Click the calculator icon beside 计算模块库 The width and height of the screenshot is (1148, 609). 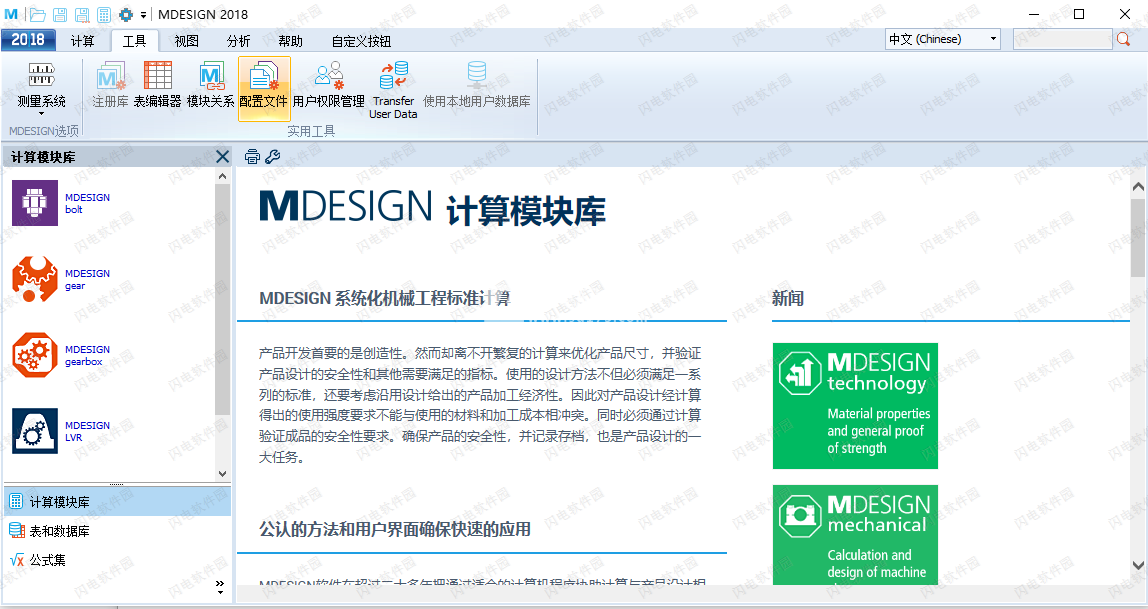pos(16,501)
